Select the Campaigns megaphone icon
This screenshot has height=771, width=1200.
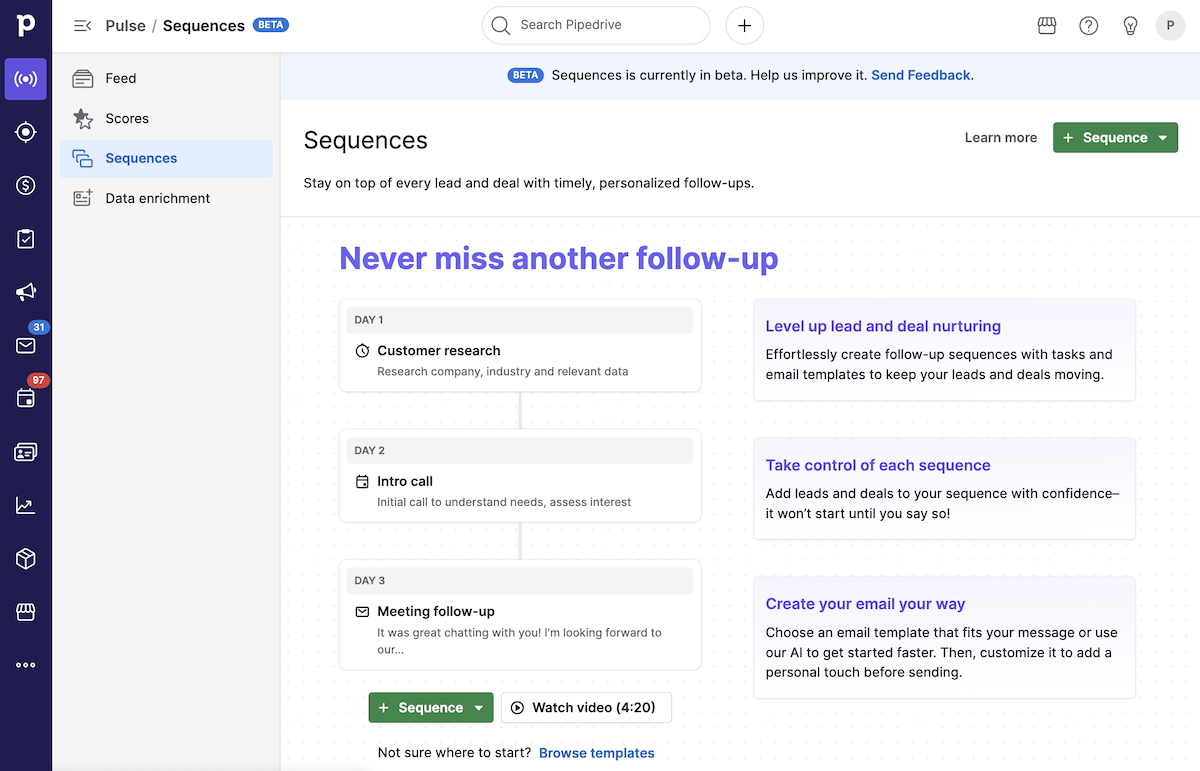pos(26,292)
